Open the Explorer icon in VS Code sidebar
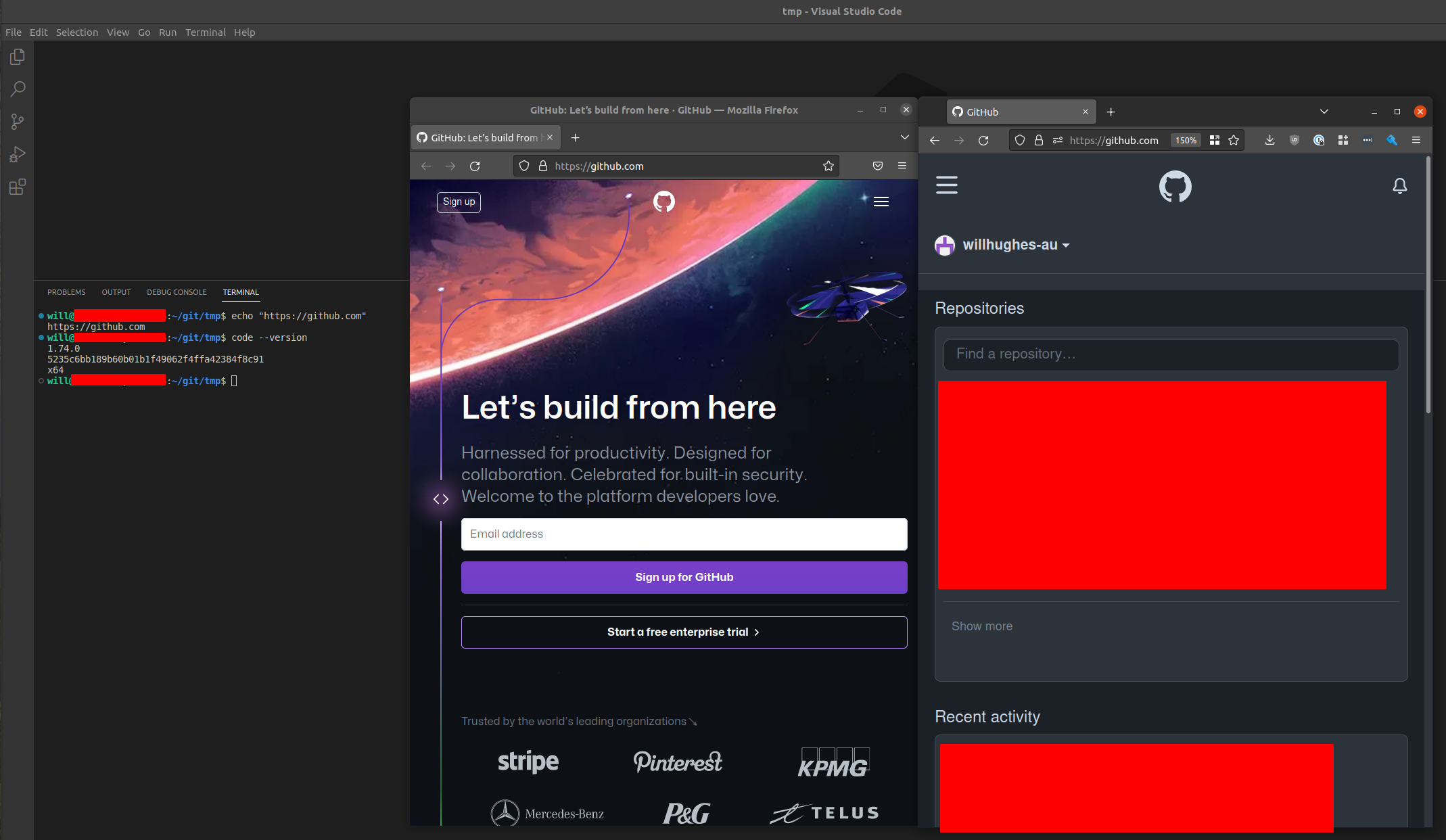The height and width of the screenshot is (840, 1446). [17, 57]
